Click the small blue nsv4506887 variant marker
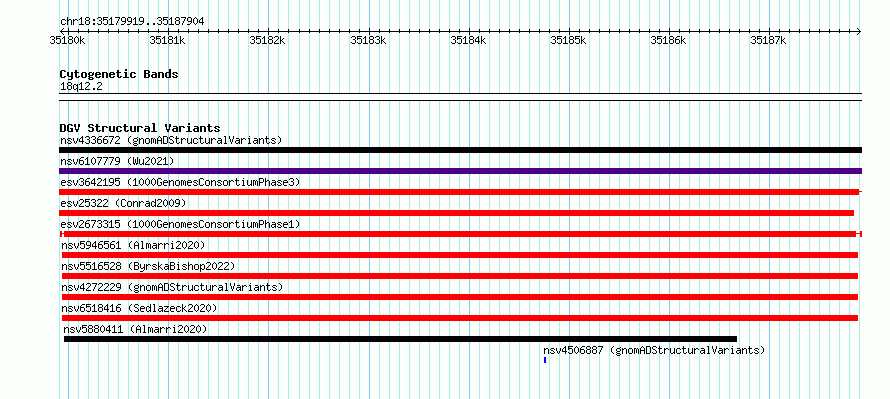Image resolution: width=890 pixels, height=399 pixels. tap(545, 360)
